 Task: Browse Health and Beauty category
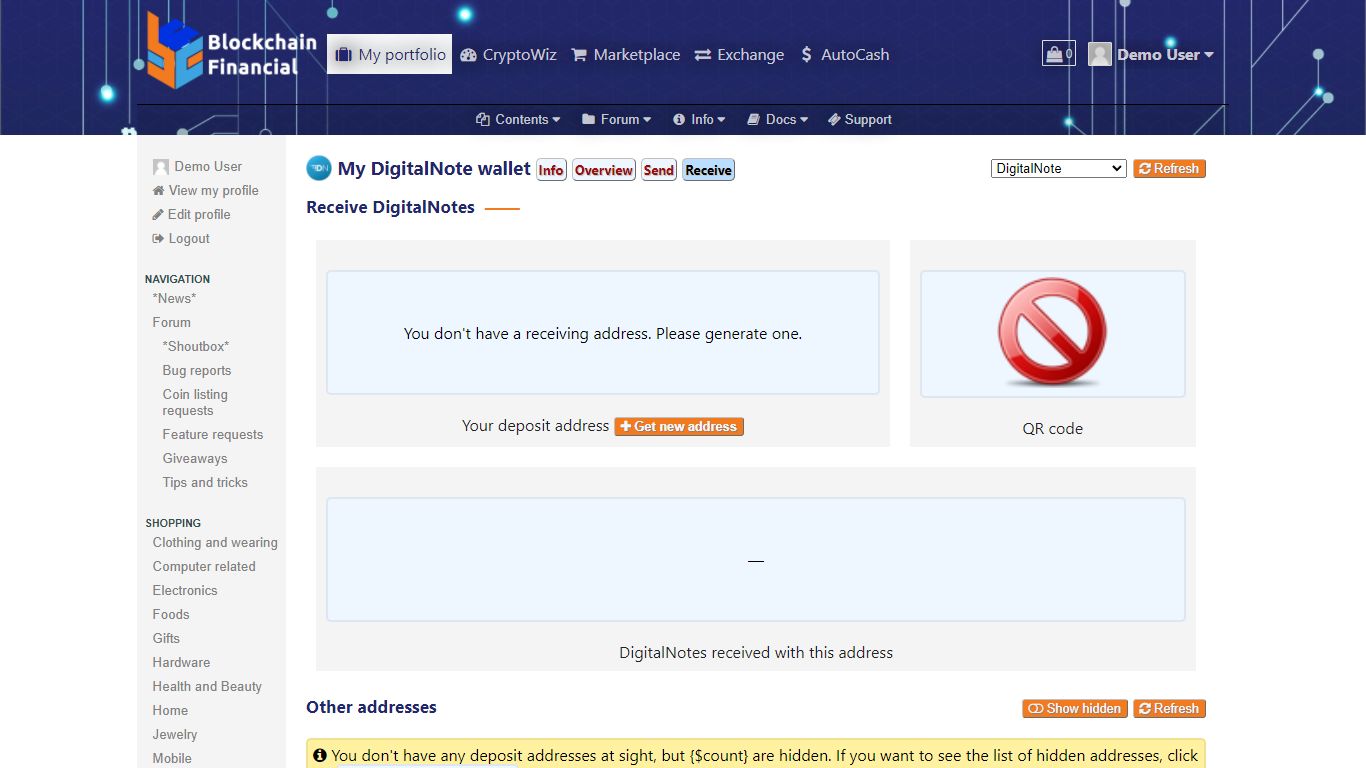[x=207, y=686]
